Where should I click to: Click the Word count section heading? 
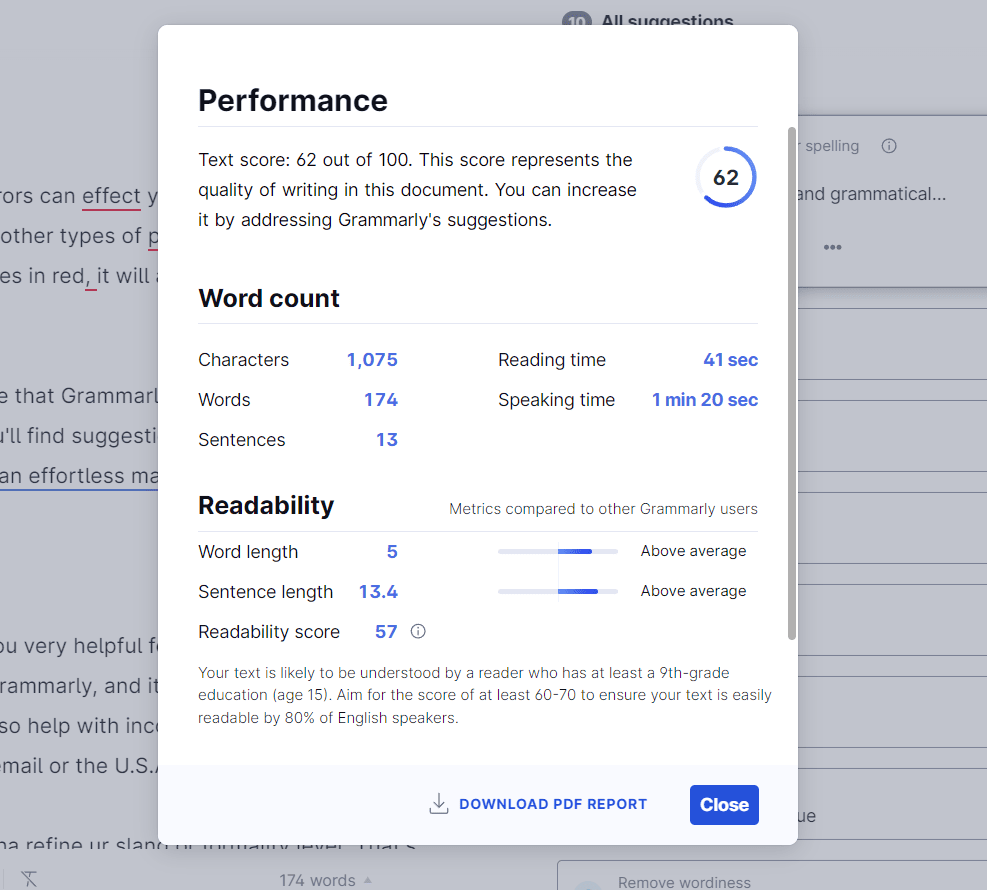pyautogui.click(x=269, y=298)
